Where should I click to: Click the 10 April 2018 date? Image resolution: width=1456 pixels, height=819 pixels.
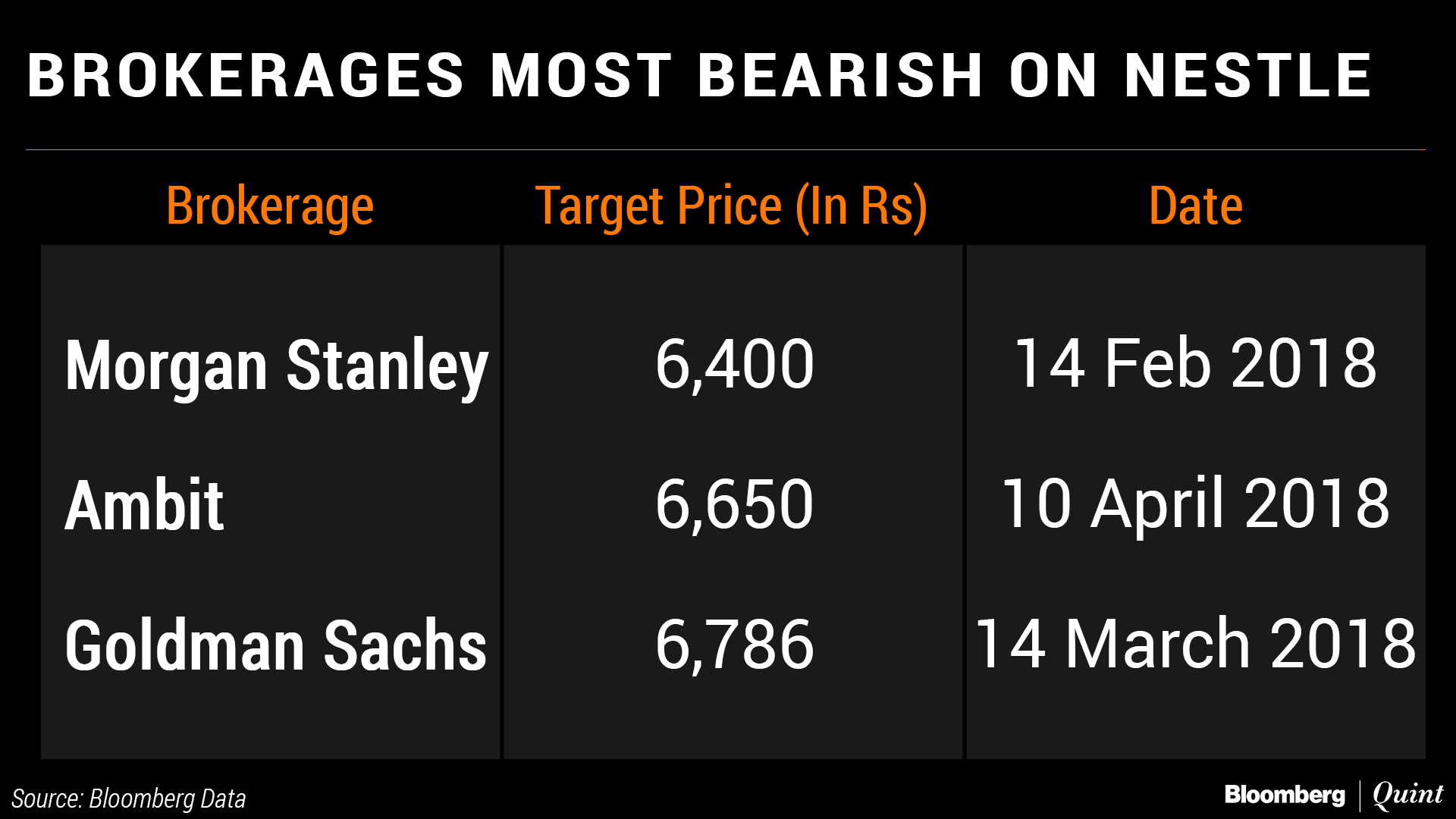point(1195,504)
